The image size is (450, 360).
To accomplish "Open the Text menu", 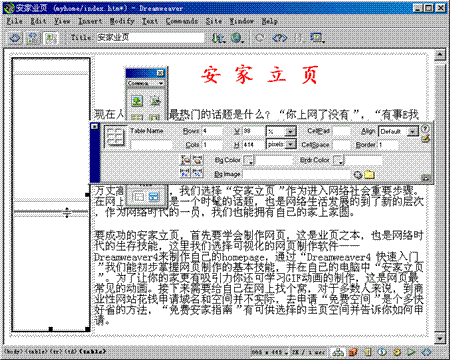I will (150, 21).
